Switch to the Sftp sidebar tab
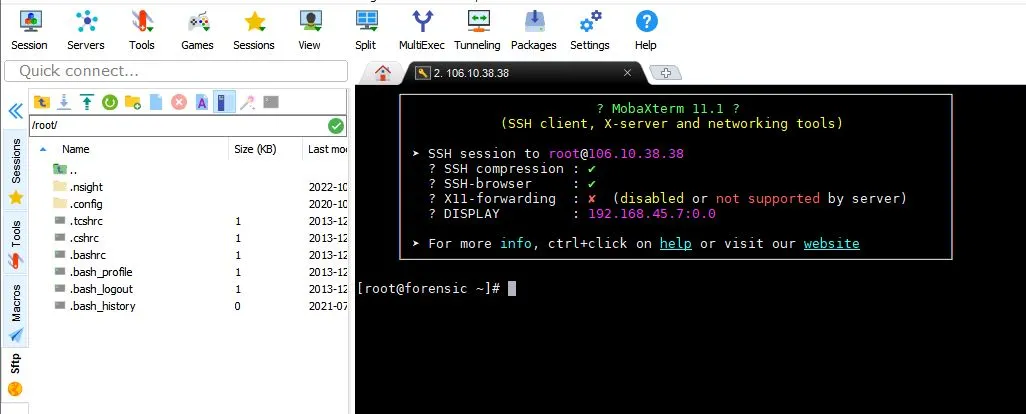The height and width of the screenshot is (414, 1026). [16, 374]
